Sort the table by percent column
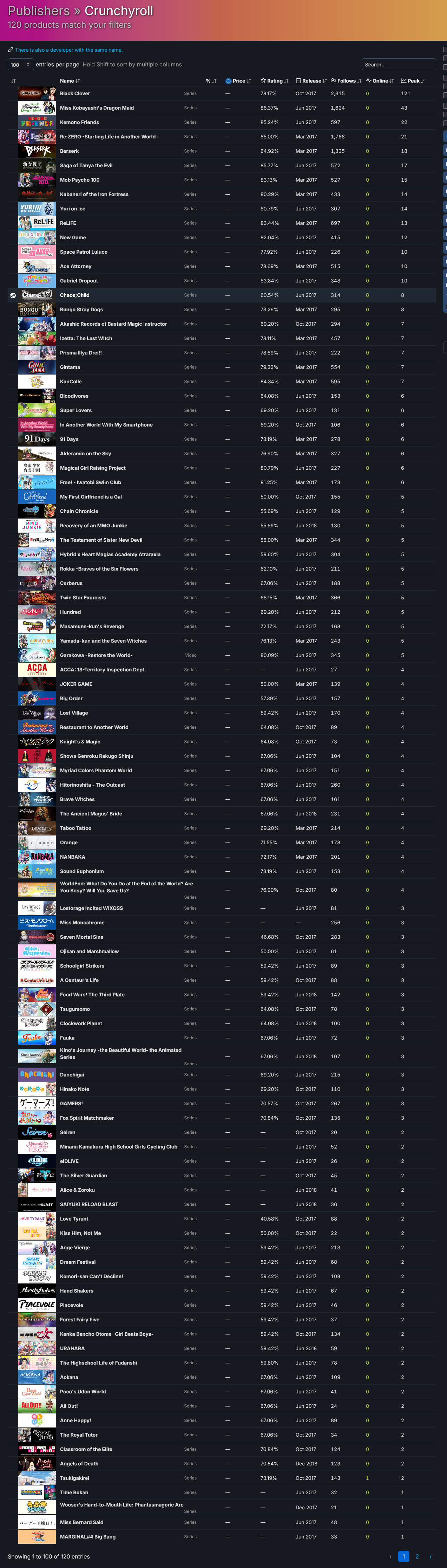Screen dimensions: 447x1568 [x=211, y=80]
